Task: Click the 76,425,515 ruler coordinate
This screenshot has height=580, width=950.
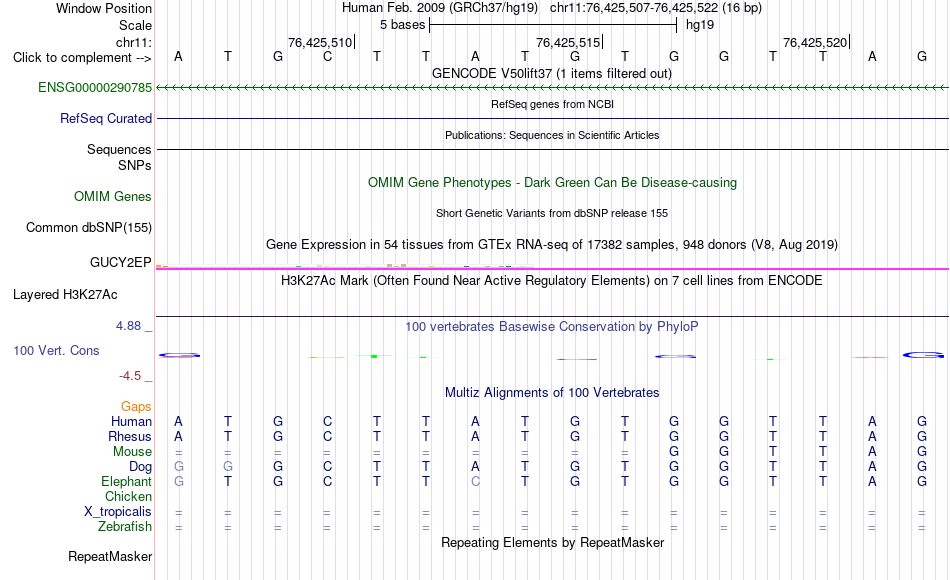Action: click(568, 42)
